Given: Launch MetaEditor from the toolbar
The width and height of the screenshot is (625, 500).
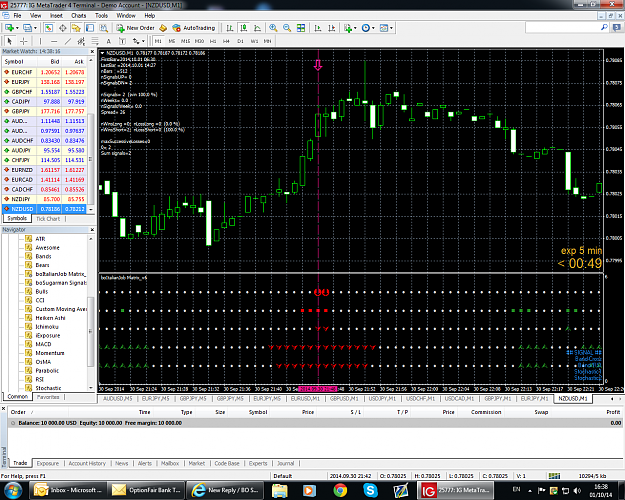Looking at the screenshot, I should pos(163,28).
